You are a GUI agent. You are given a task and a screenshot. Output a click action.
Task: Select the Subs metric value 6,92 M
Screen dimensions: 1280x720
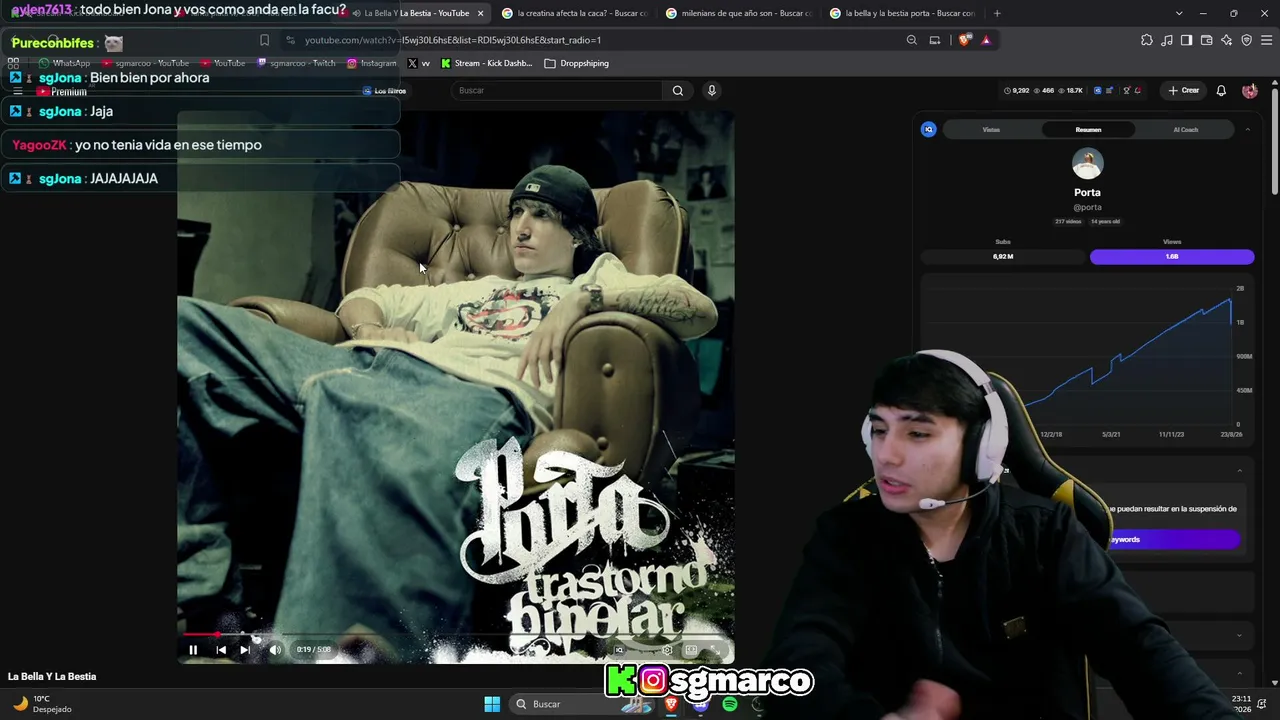1003,257
